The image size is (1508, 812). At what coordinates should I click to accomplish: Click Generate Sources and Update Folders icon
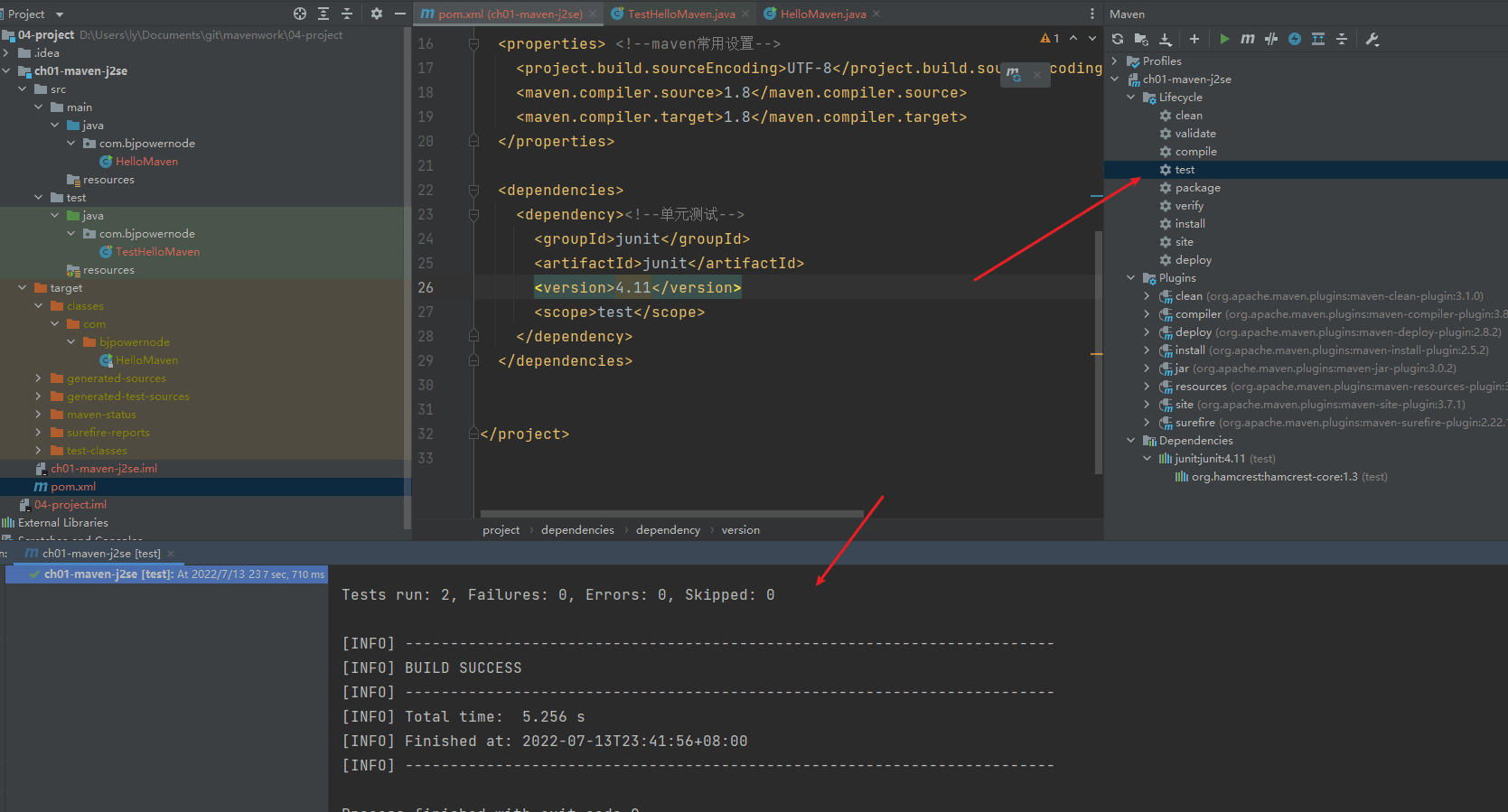point(1141,39)
